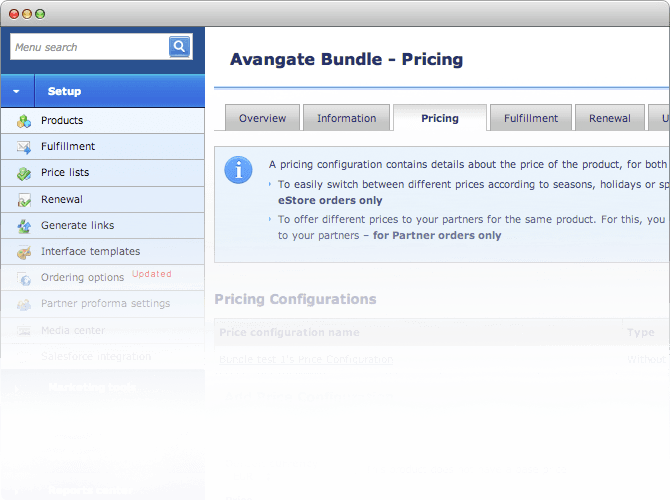Switch to the Fulfillment tab
The width and height of the screenshot is (670, 500).
[x=531, y=118]
